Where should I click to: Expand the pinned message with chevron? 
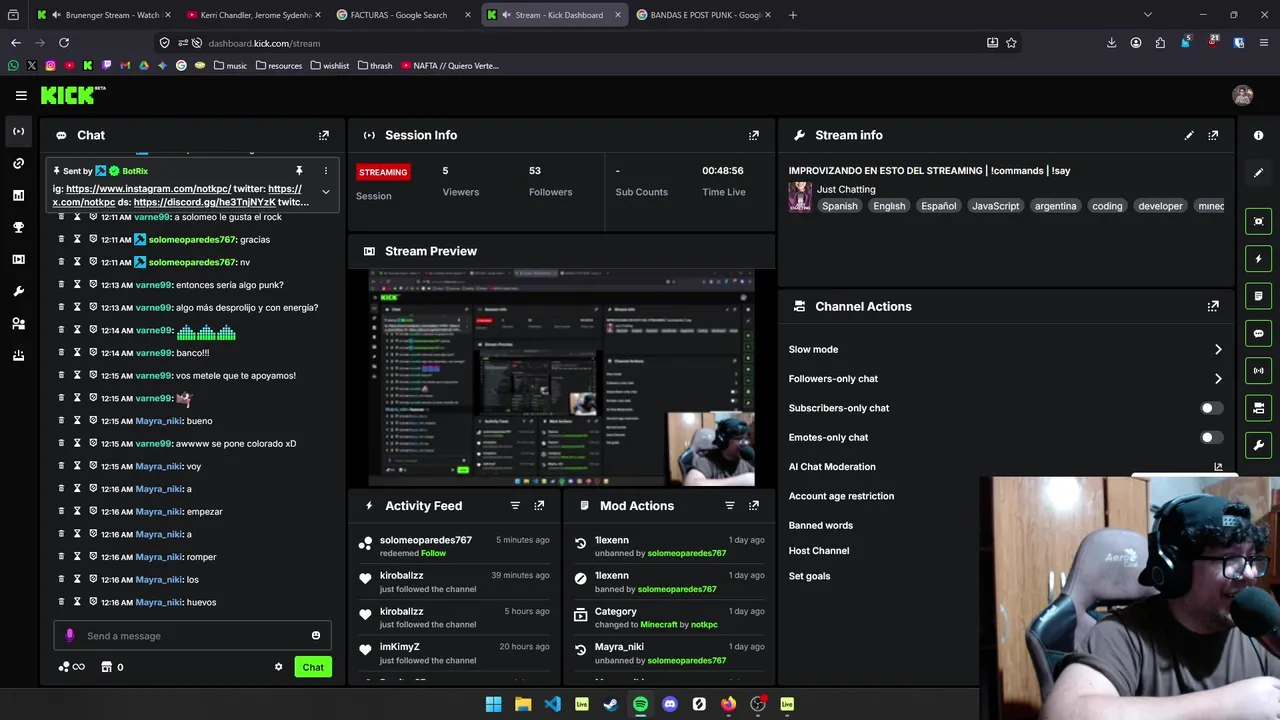[325, 192]
